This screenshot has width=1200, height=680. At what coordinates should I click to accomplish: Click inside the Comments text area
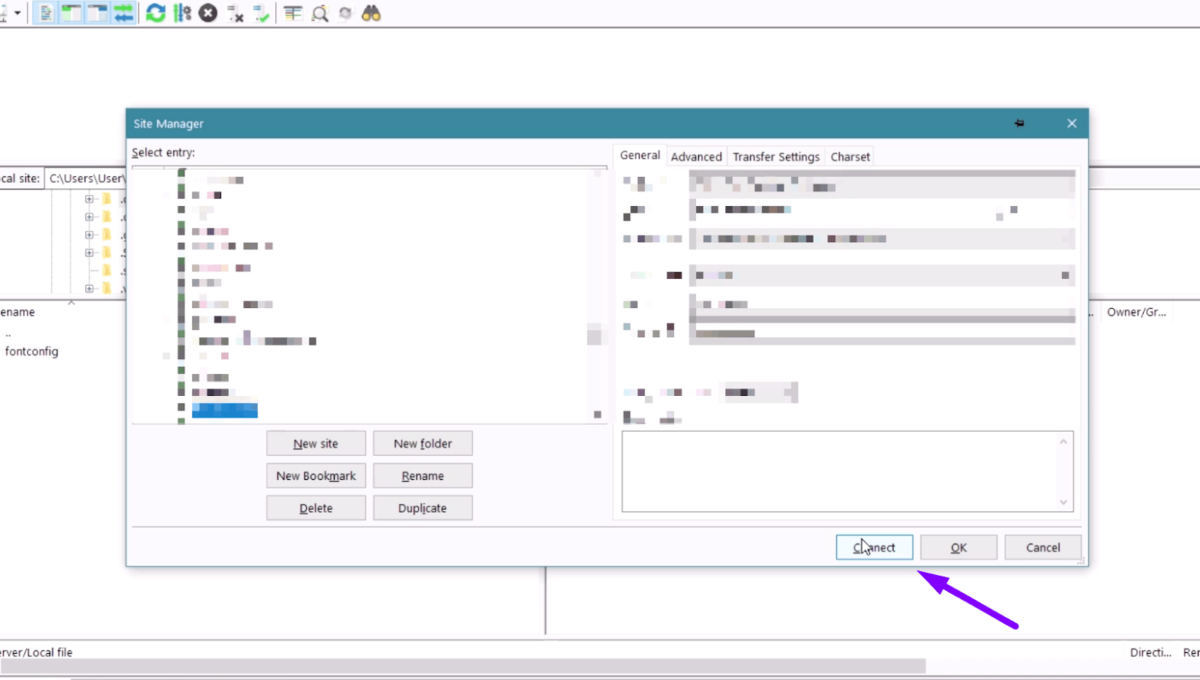coord(847,470)
